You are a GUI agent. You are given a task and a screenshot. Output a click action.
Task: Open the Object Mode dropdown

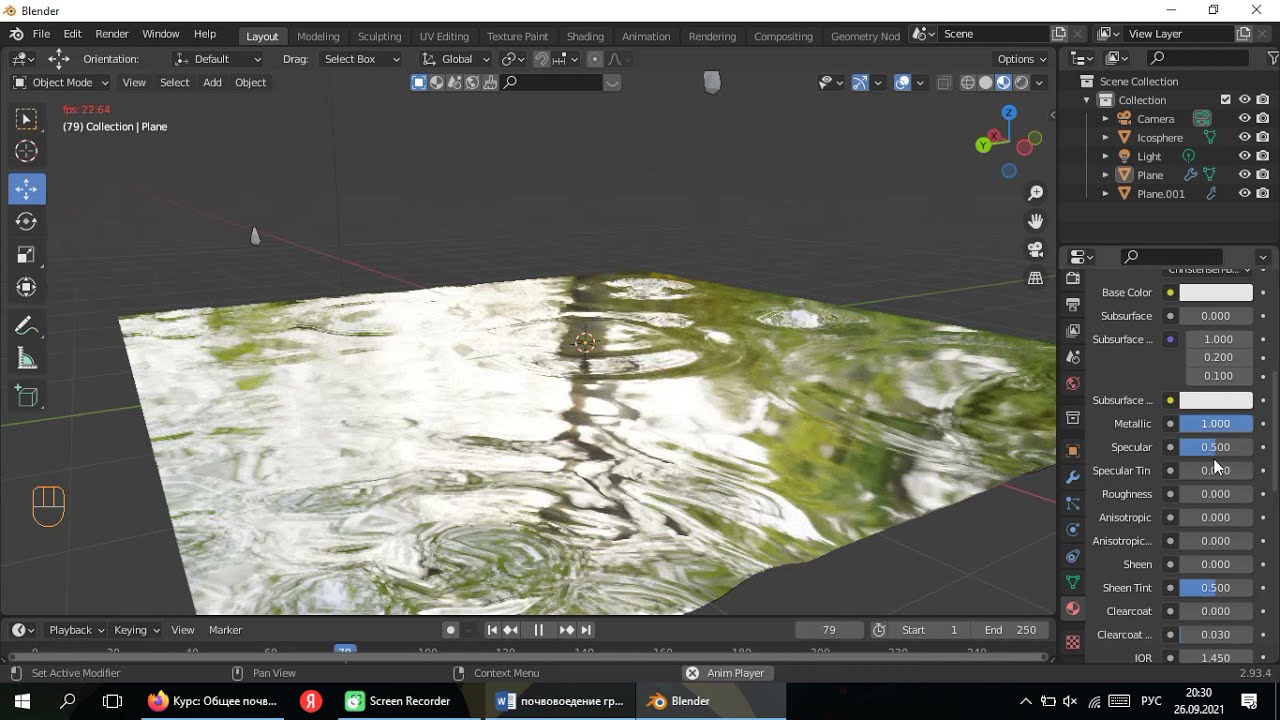(x=61, y=83)
